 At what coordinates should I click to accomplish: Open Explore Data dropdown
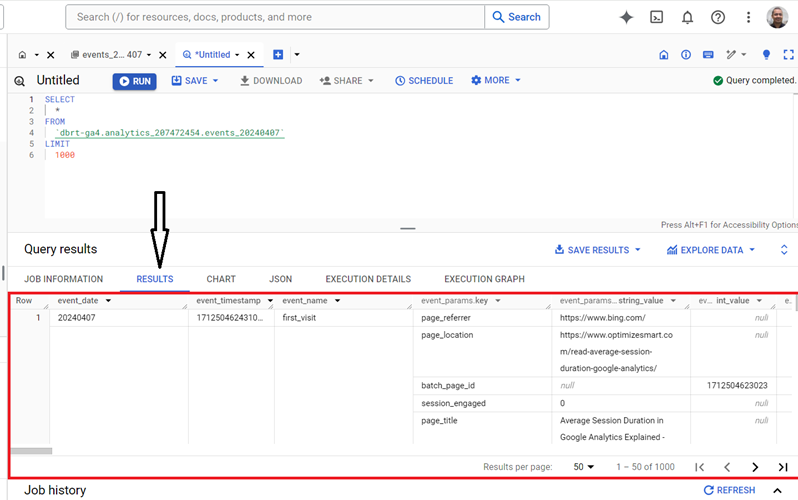point(711,250)
